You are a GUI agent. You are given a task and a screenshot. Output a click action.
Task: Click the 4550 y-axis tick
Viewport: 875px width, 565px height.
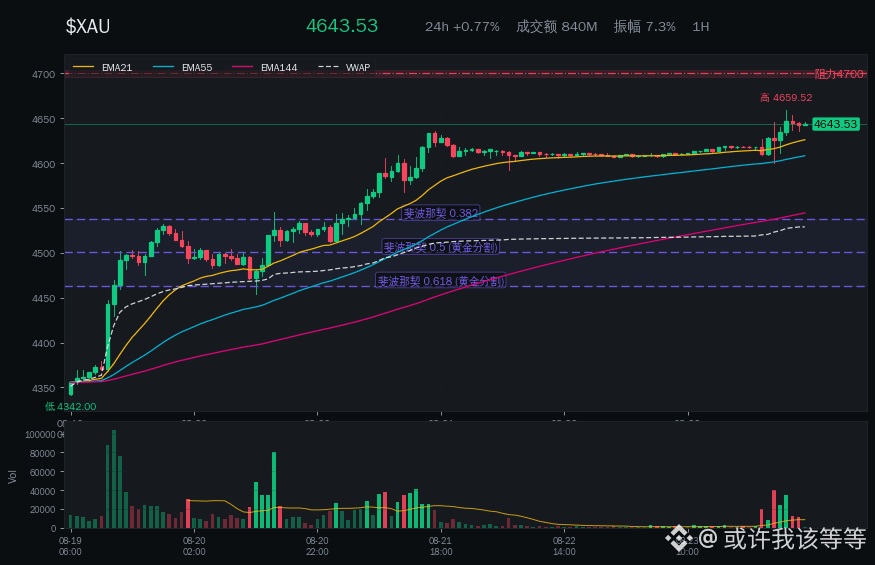[44, 209]
